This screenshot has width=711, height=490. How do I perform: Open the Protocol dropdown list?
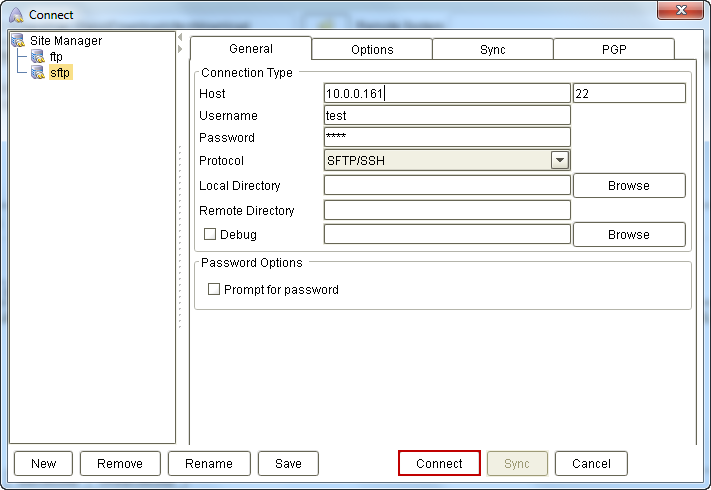pyautogui.click(x=560, y=160)
